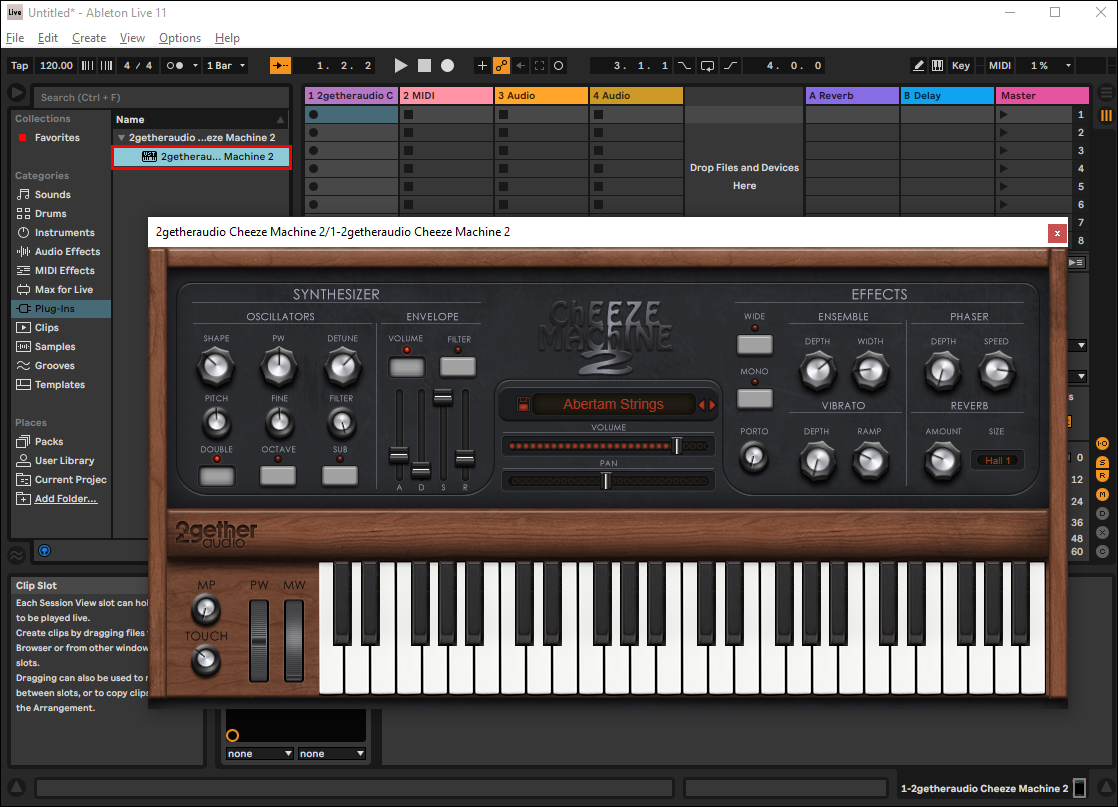
Task: Click the Add Folder link
Action: pos(66,499)
